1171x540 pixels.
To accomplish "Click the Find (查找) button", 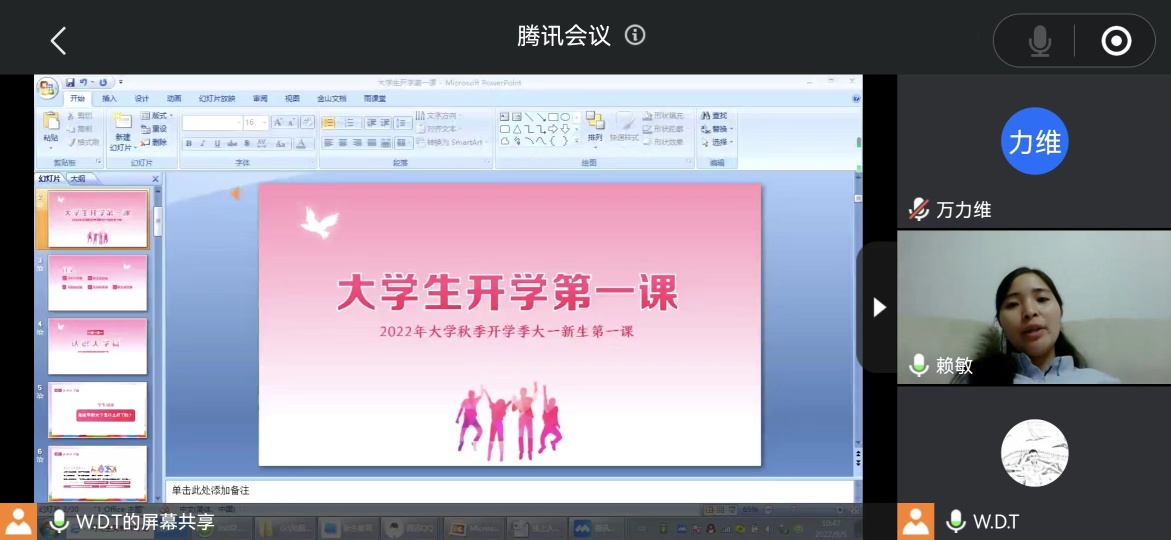I will tap(715, 116).
